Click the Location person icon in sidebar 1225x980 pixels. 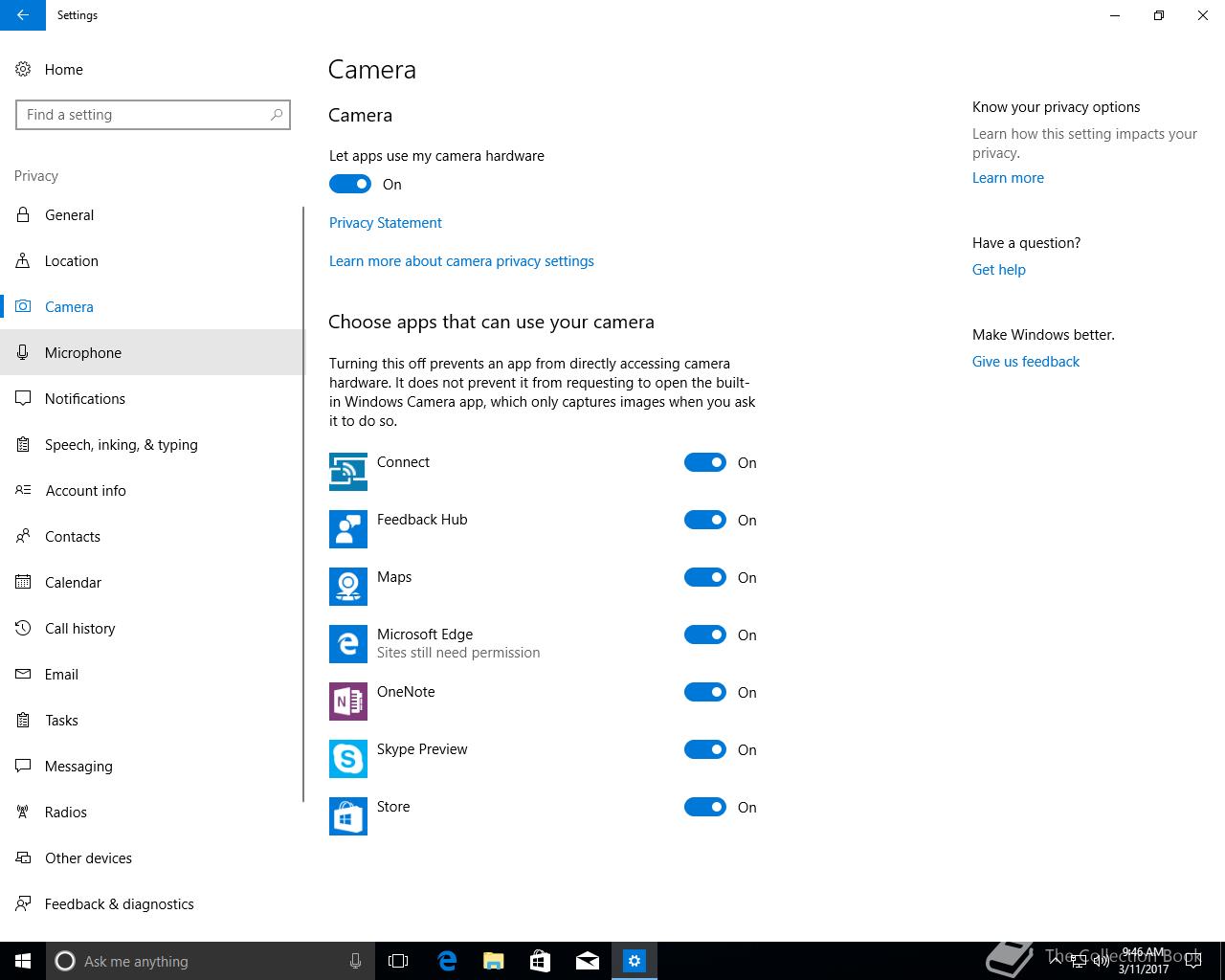[23, 260]
